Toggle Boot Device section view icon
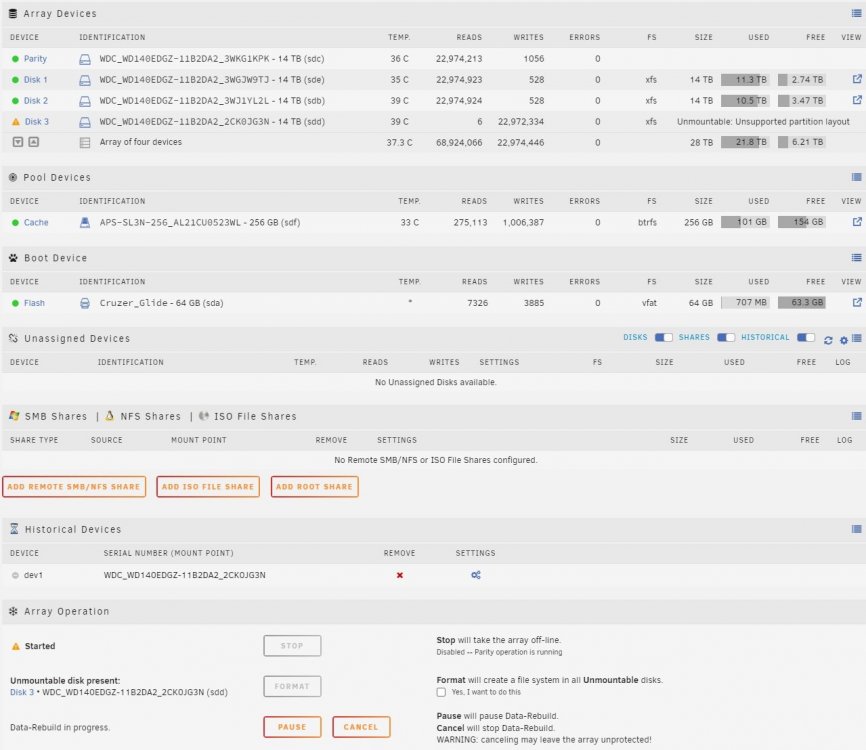The height and width of the screenshot is (750, 866). [x=856, y=257]
